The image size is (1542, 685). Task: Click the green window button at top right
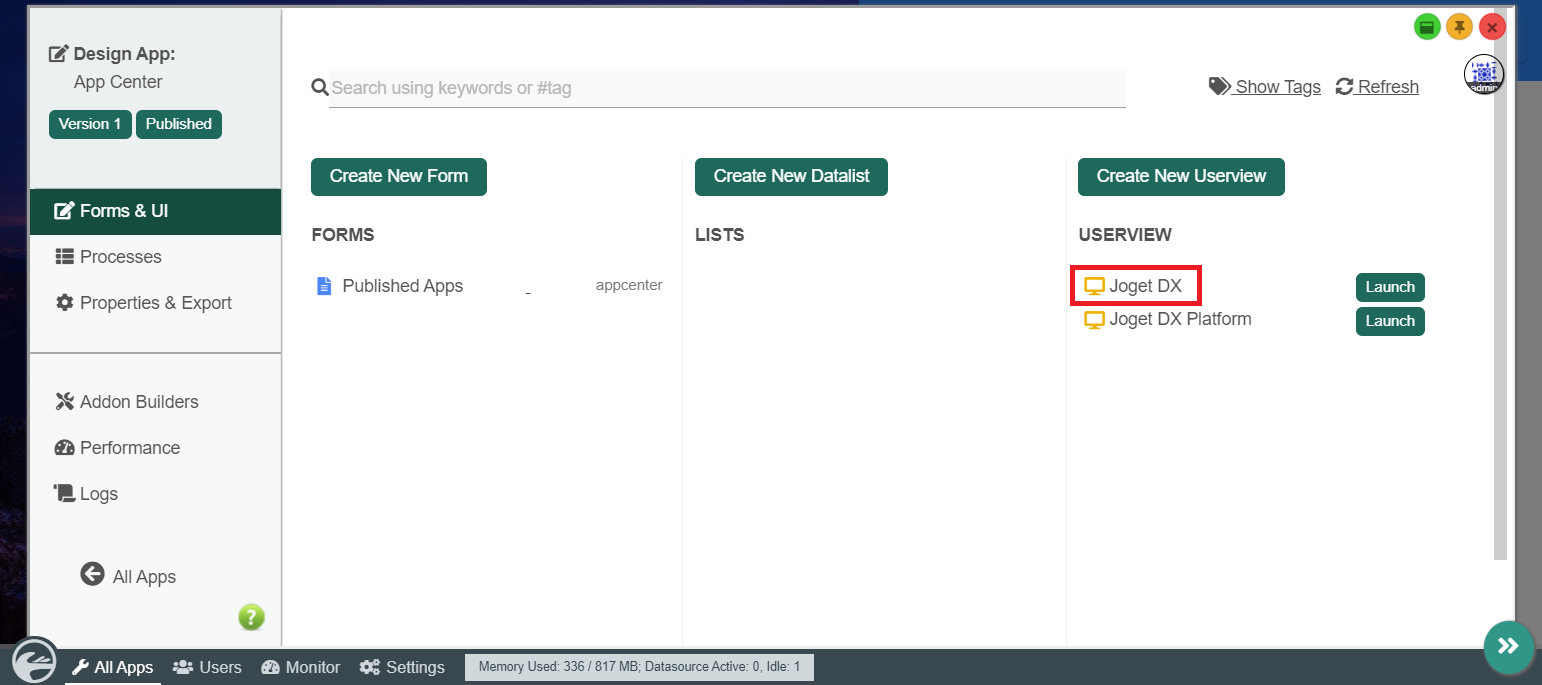1427,27
